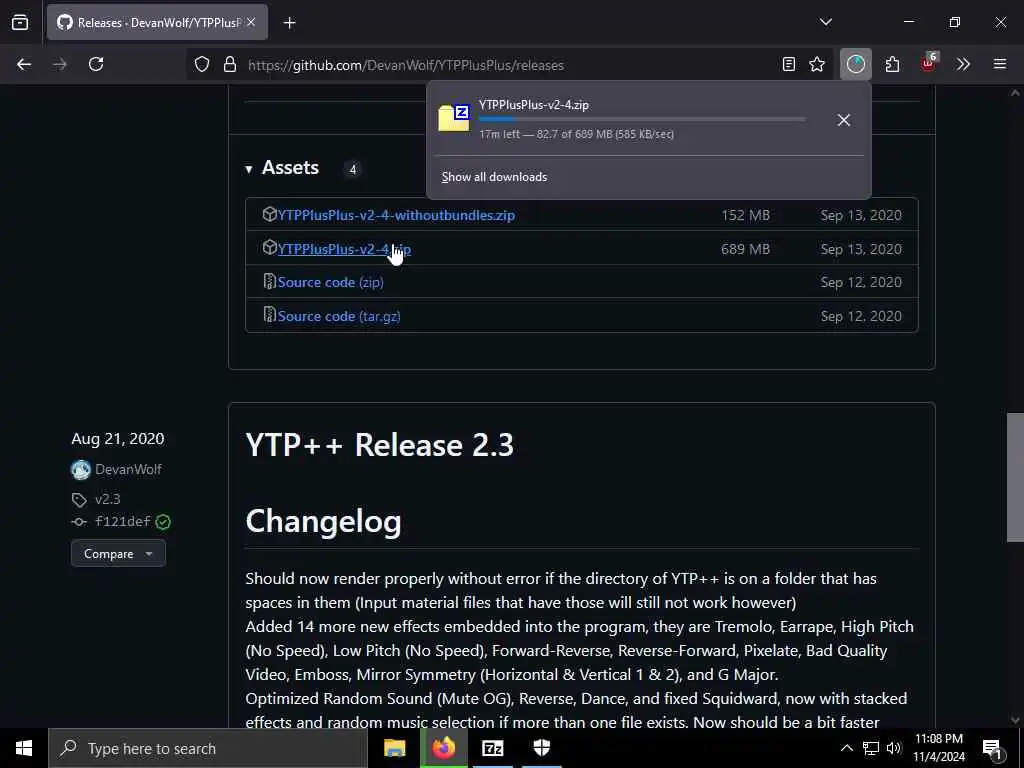Click the verified commit checkmark badge

163,522
